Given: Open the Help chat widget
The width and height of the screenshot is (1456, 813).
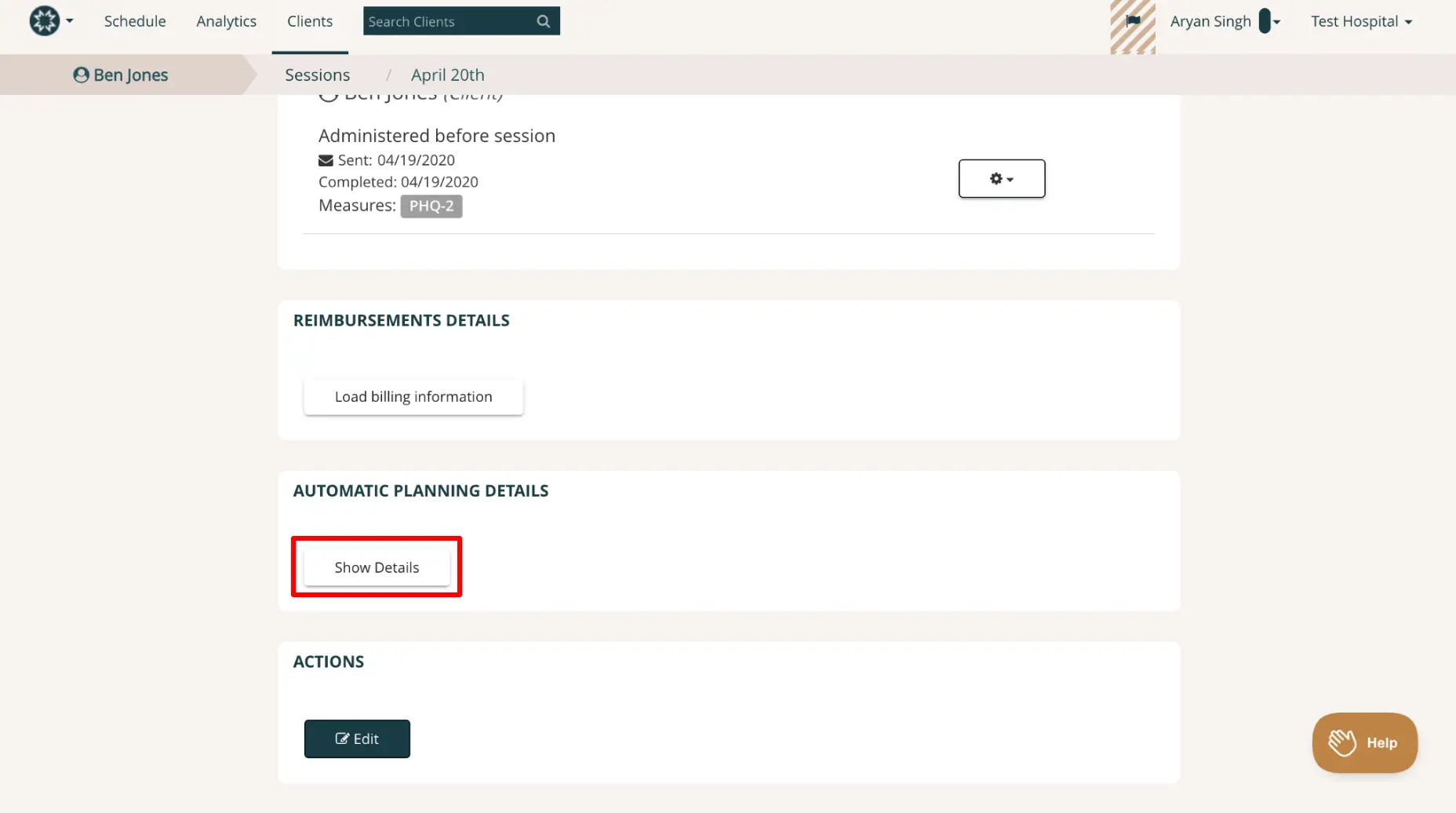Looking at the screenshot, I should coord(1364,742).
